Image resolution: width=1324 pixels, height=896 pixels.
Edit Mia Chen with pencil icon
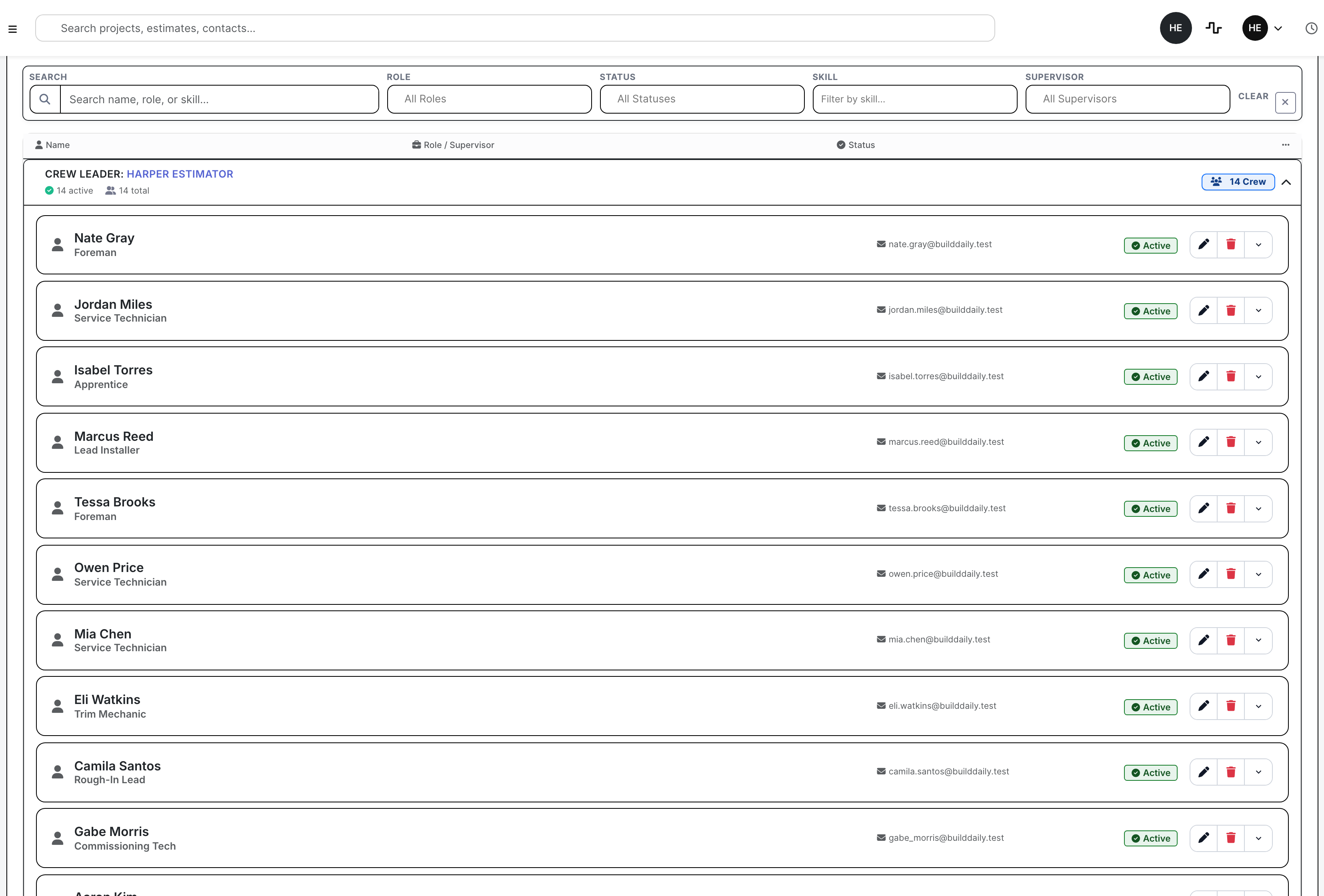pyautogui.click(x=1203, y=640)
